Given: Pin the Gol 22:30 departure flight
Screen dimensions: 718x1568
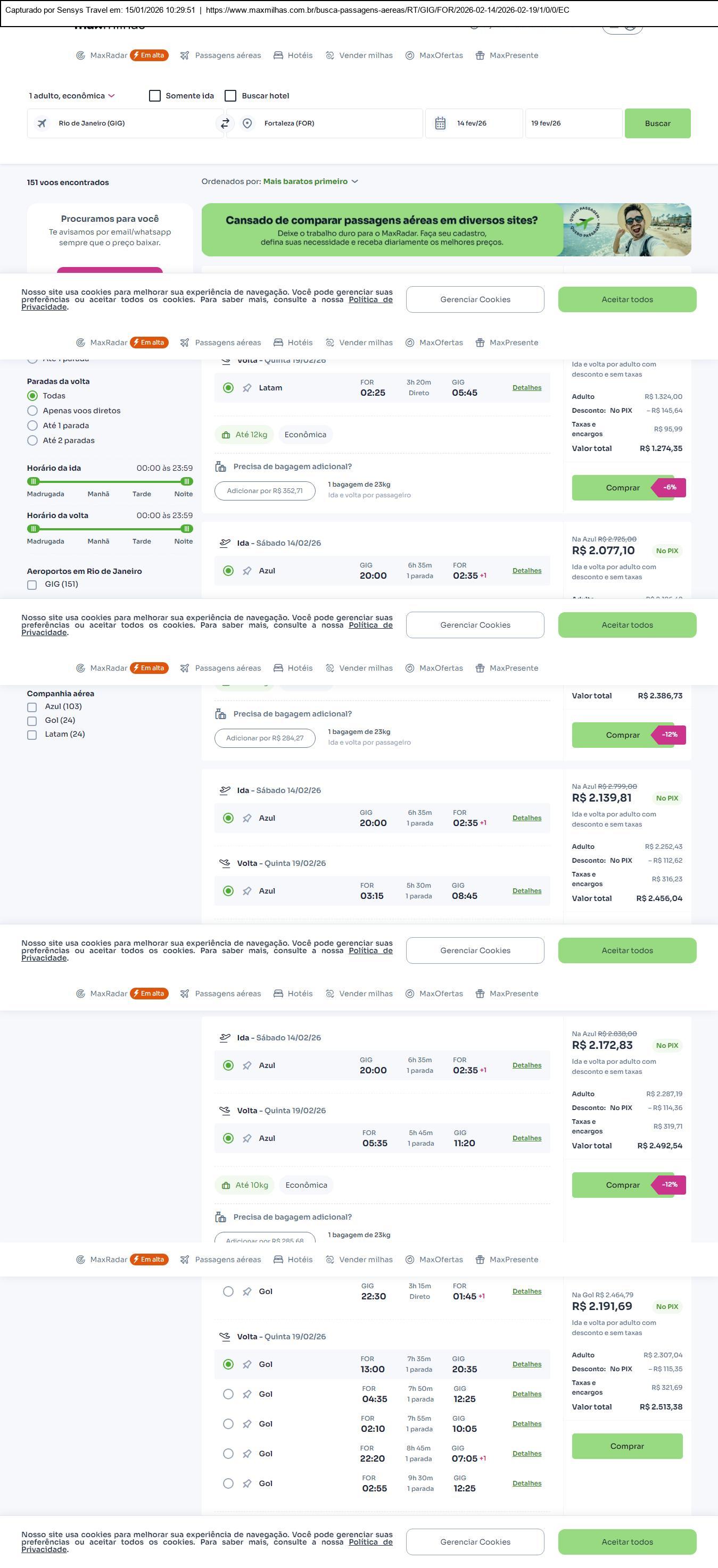Looking at the screenshot, I should tap(246, 1291).
